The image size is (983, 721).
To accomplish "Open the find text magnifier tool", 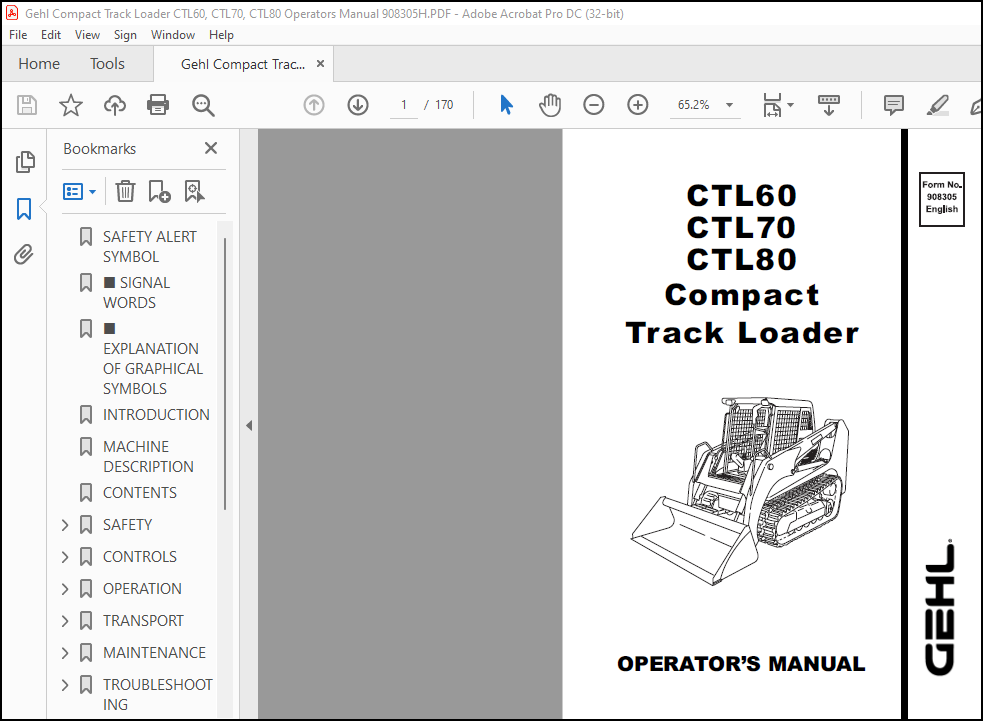I will tap(203, 105).
